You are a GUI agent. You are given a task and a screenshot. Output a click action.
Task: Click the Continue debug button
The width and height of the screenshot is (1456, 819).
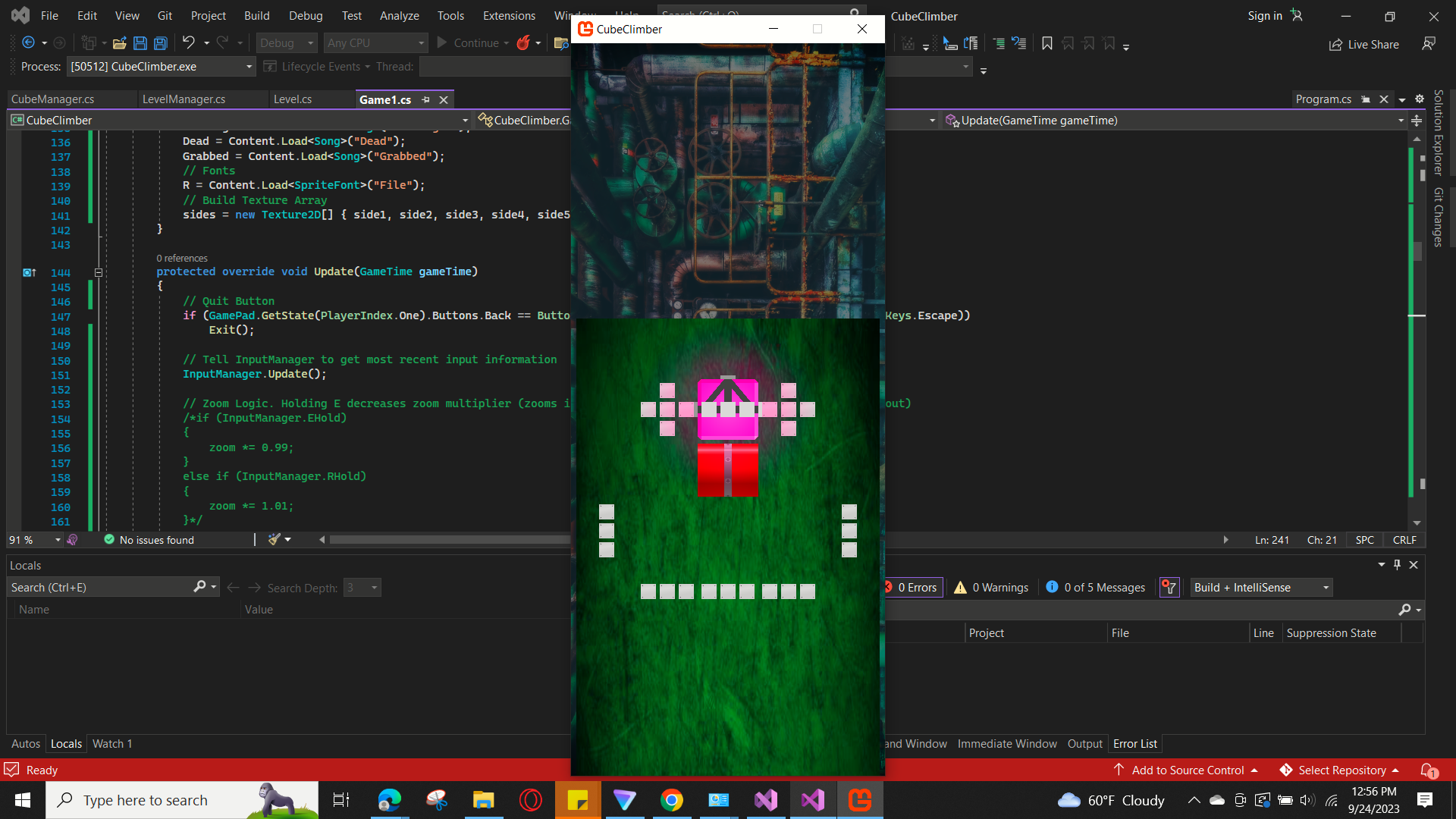pyautogui.click(x=470, y=42)
